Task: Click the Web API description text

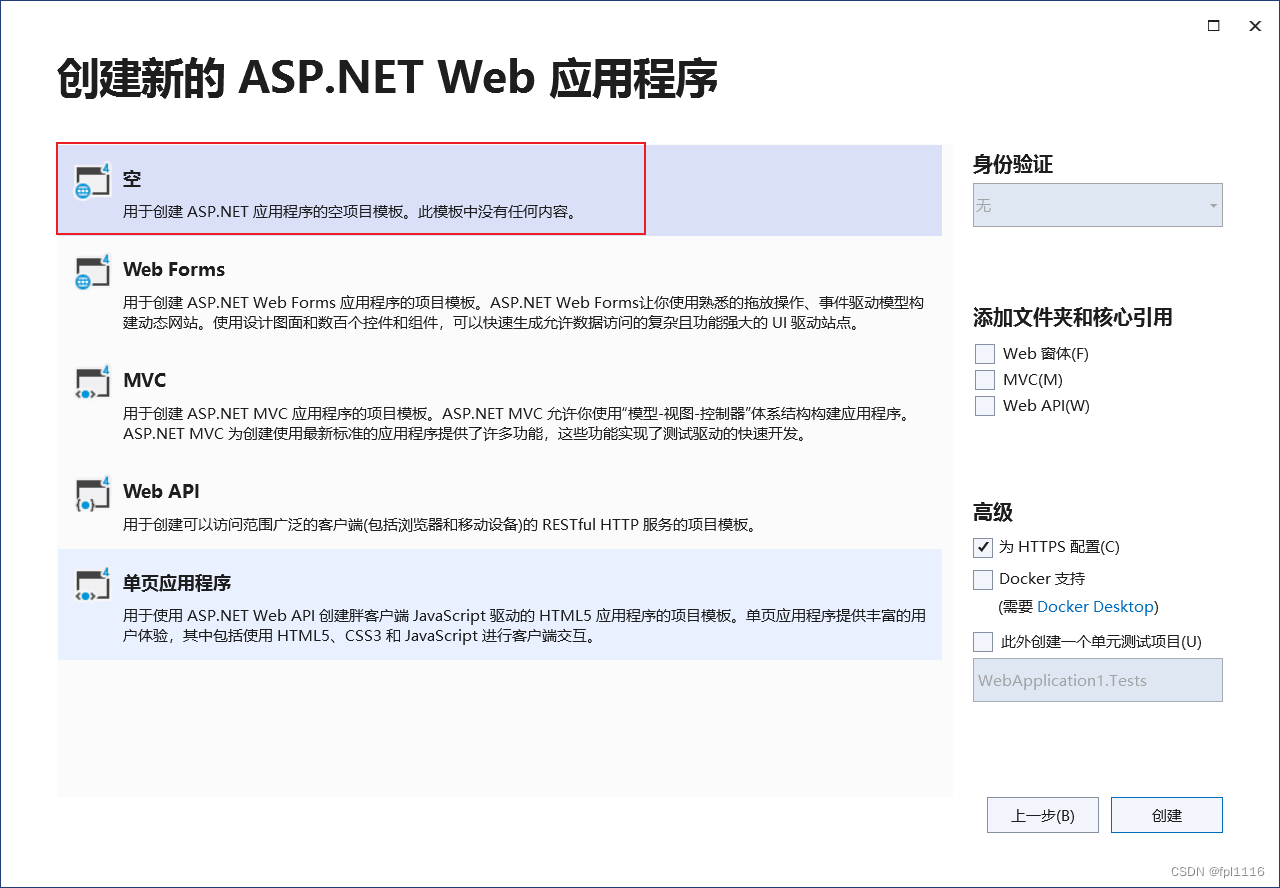Action: click(439, 525)
